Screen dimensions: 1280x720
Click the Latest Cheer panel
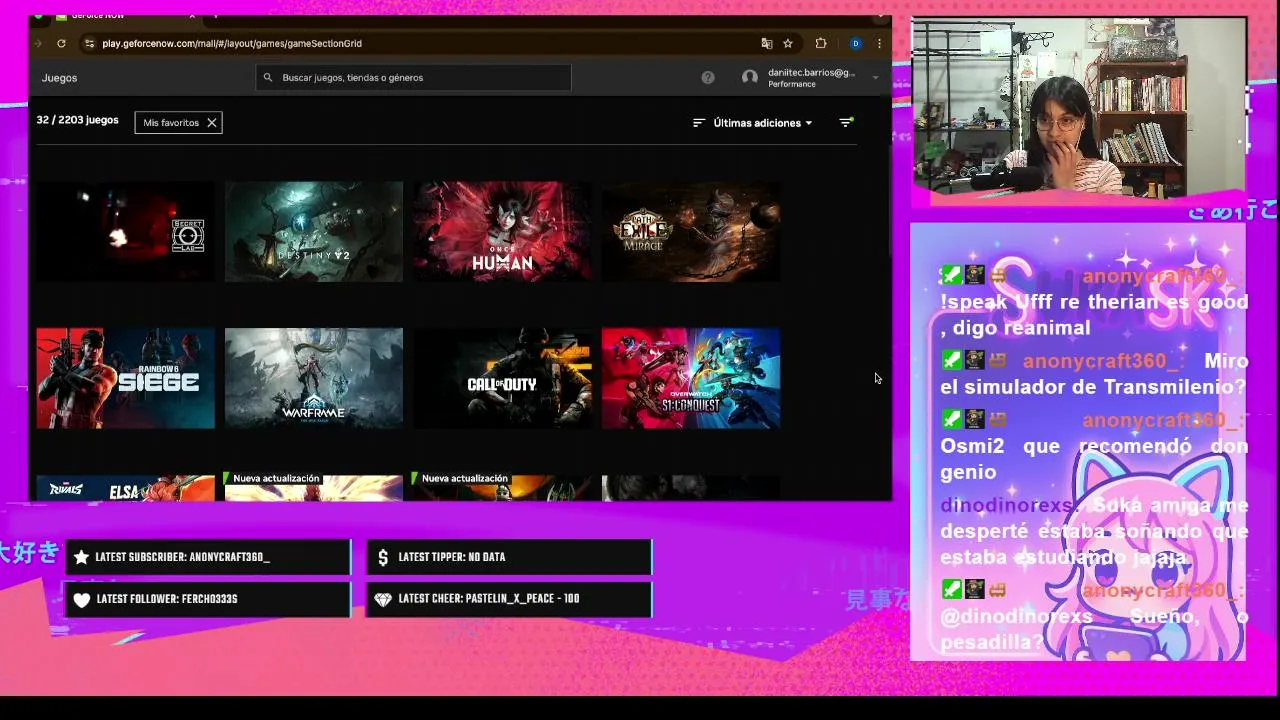pyautogui.click(x=509, y=599)
